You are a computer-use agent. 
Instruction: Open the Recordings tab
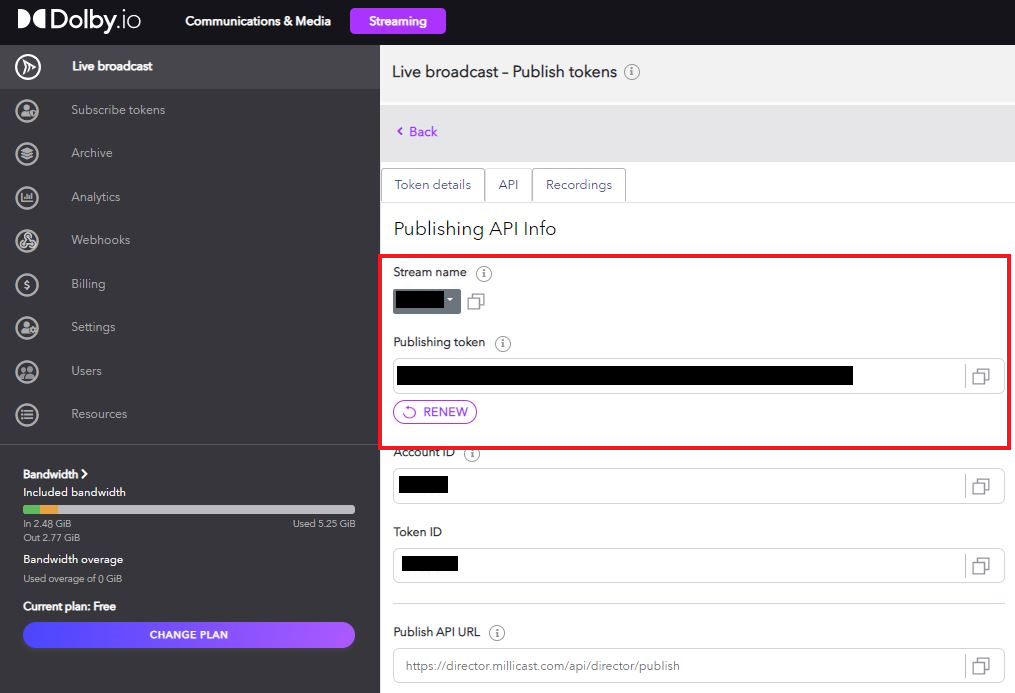[x=578, y=185]
